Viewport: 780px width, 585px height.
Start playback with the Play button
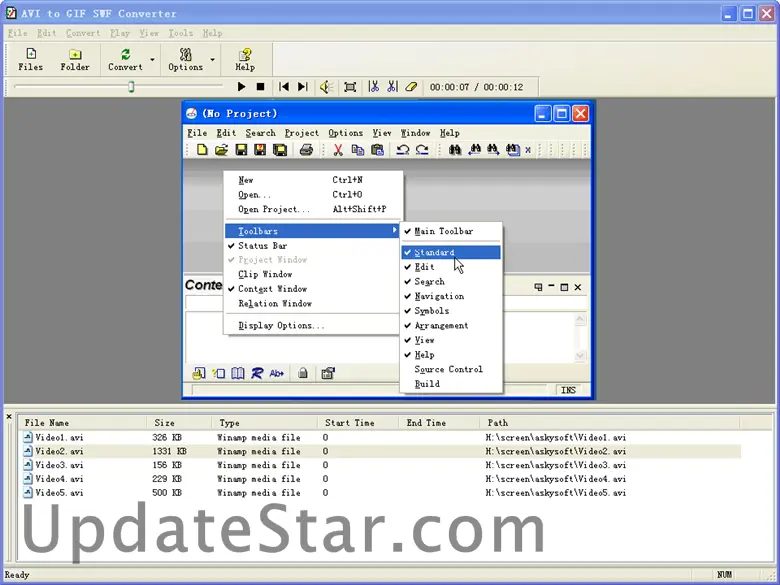click(241, 87)
